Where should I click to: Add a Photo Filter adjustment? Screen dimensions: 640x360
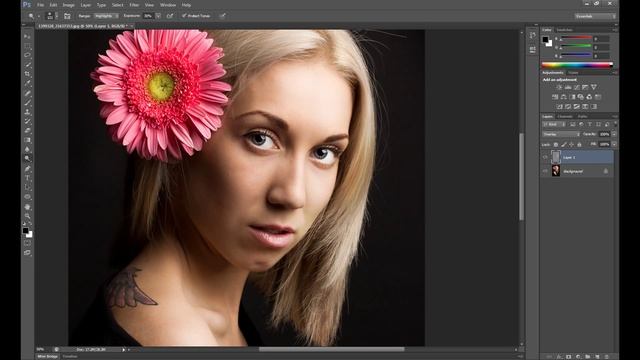[x=581, y=97]
